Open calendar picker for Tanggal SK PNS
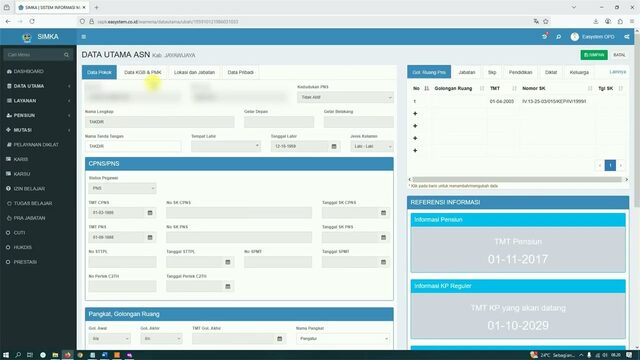640x360 pixels. click(383, 237)
